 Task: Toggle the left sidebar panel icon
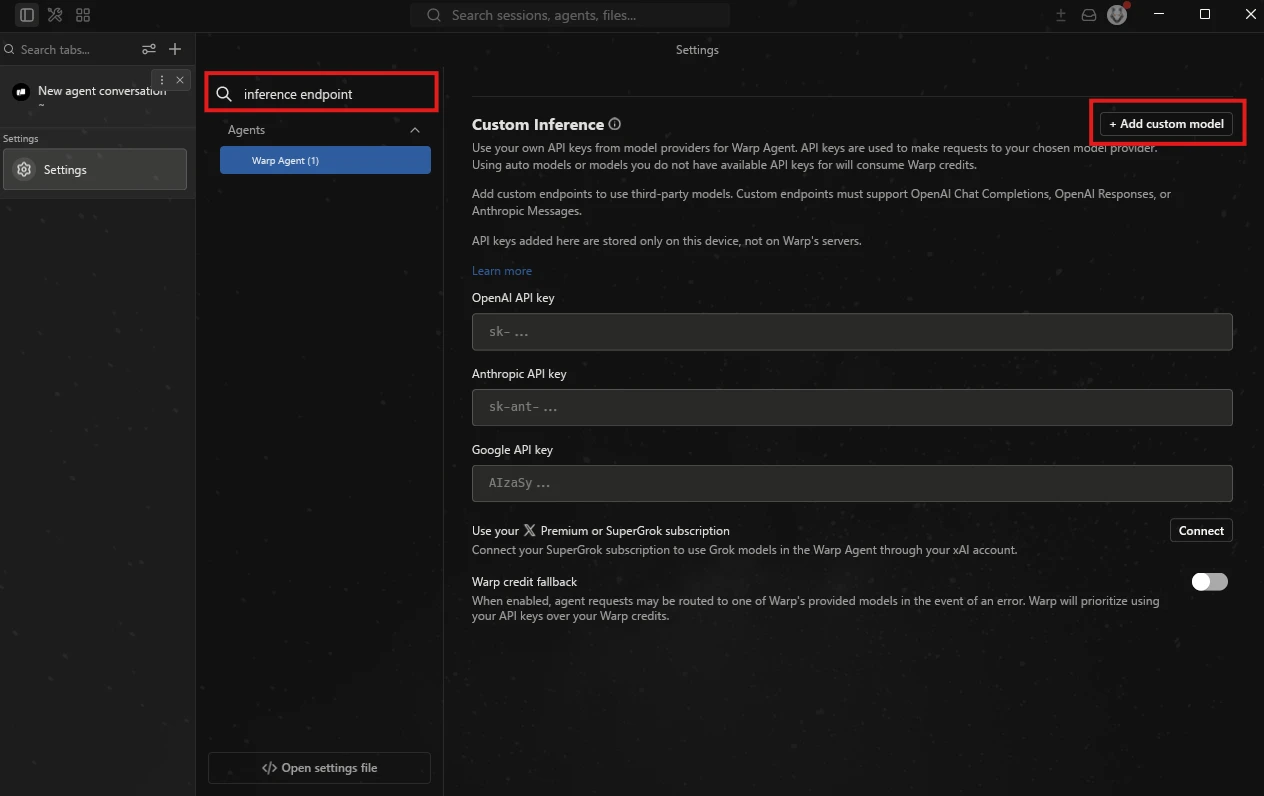(27, 15)
